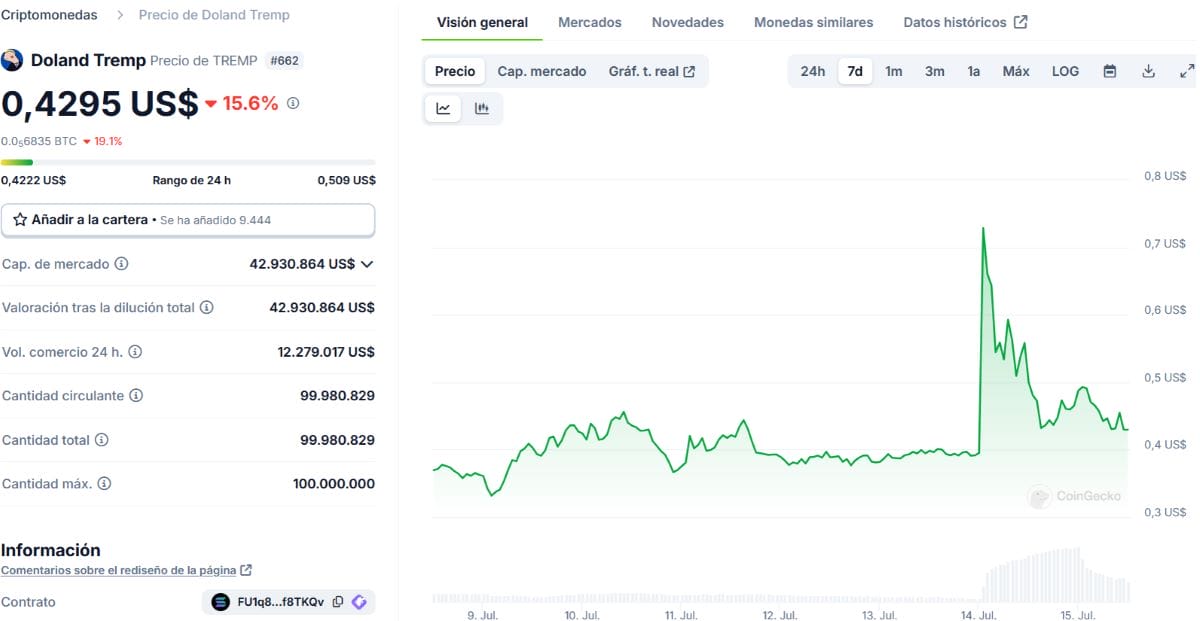Click info icon beside Cantidad máx.

pyautogui.click(x=104, y=484)
